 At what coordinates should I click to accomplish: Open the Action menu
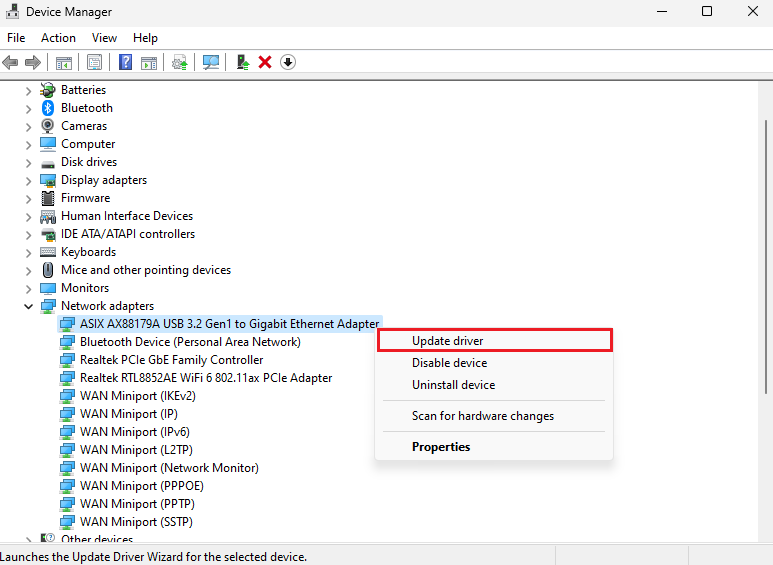pyautogui.click(x=58, y=38)
